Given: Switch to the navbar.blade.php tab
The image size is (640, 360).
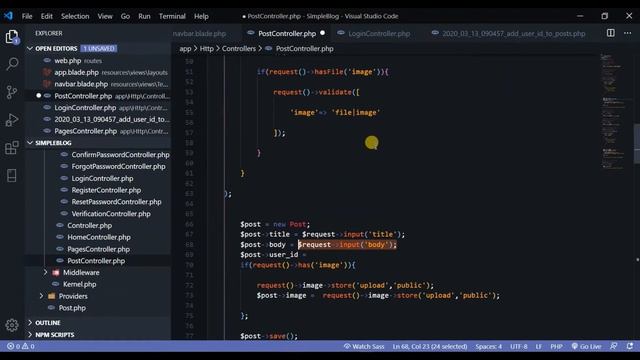Looking at the screenshot, I should pyautogui.click(x=199, y=33).
